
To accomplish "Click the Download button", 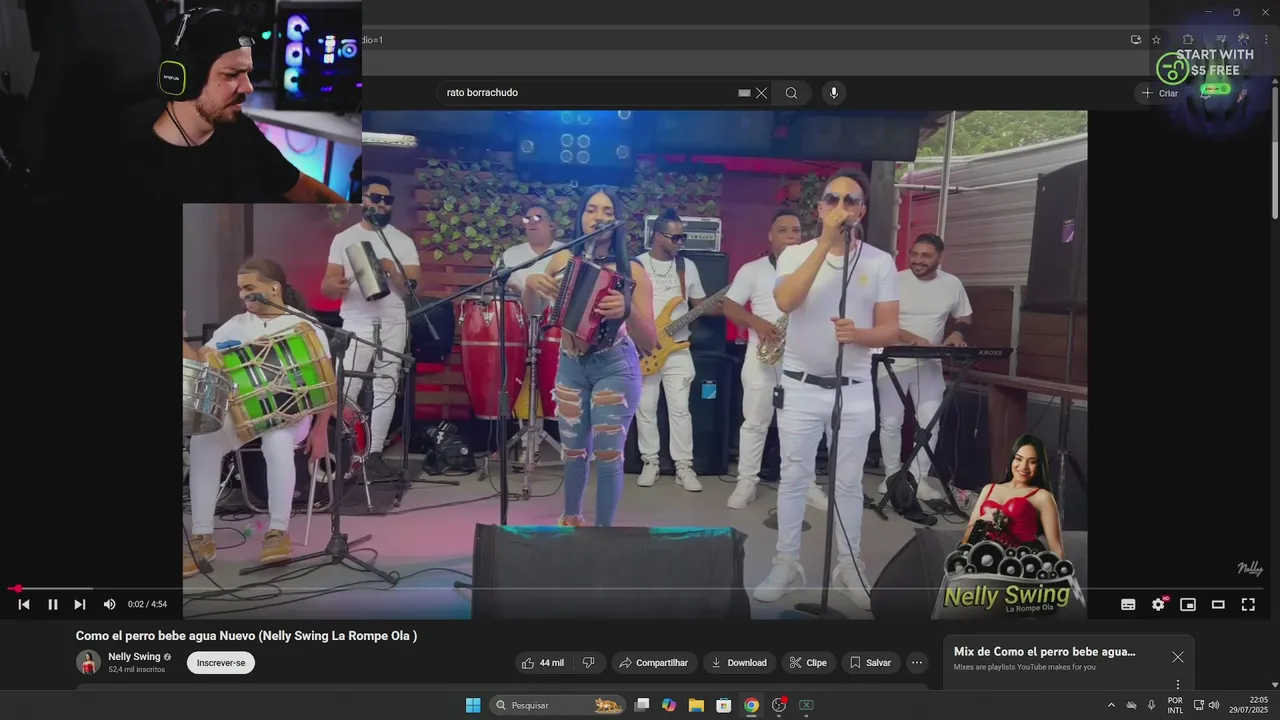I will pyautogui.click(x=738, y=663).
